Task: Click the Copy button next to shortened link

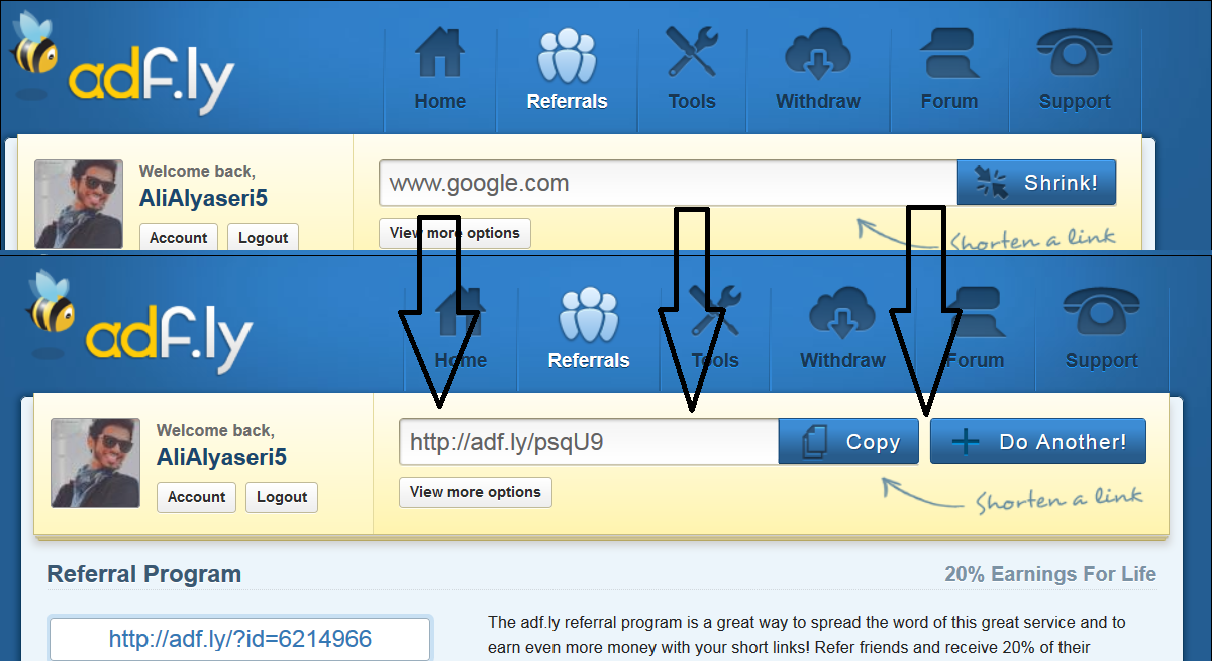Action: coord(848,441)
